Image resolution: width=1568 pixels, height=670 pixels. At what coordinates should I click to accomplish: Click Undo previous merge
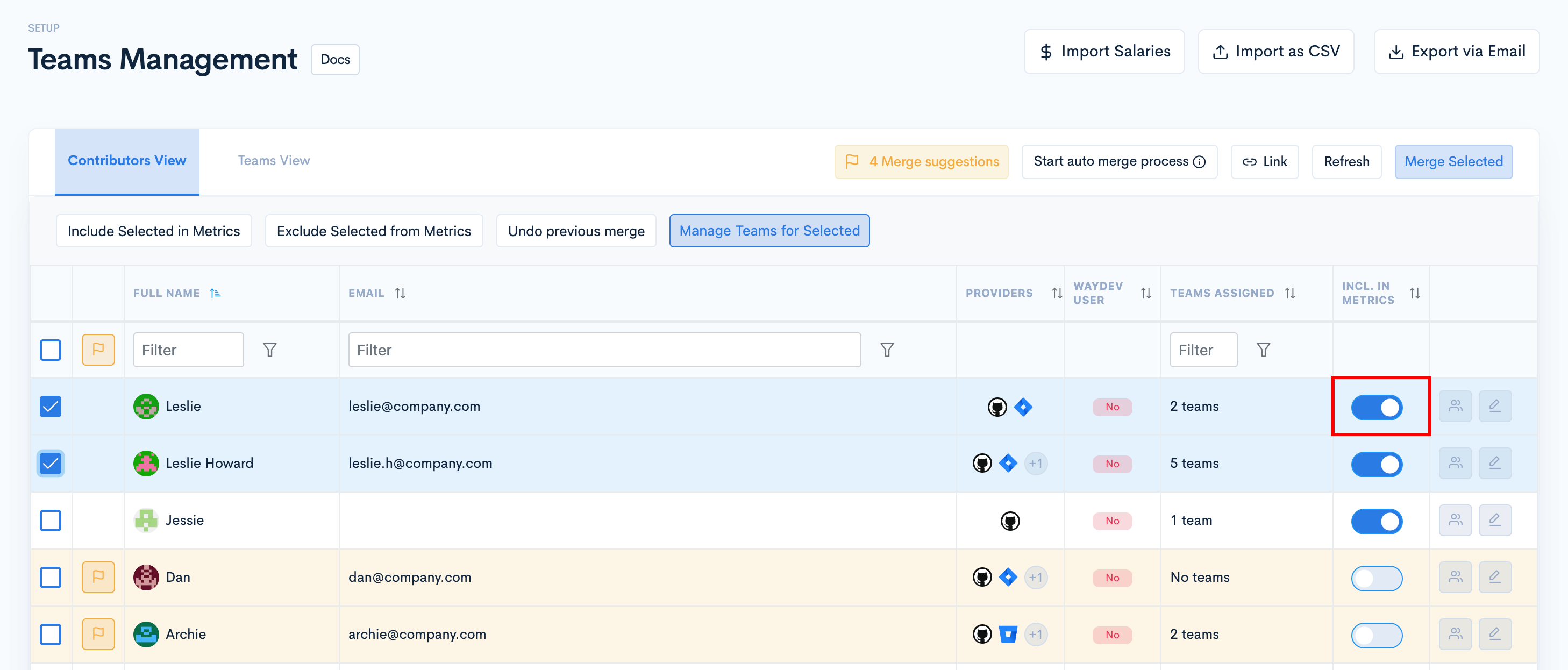click(x=576, y=231)
